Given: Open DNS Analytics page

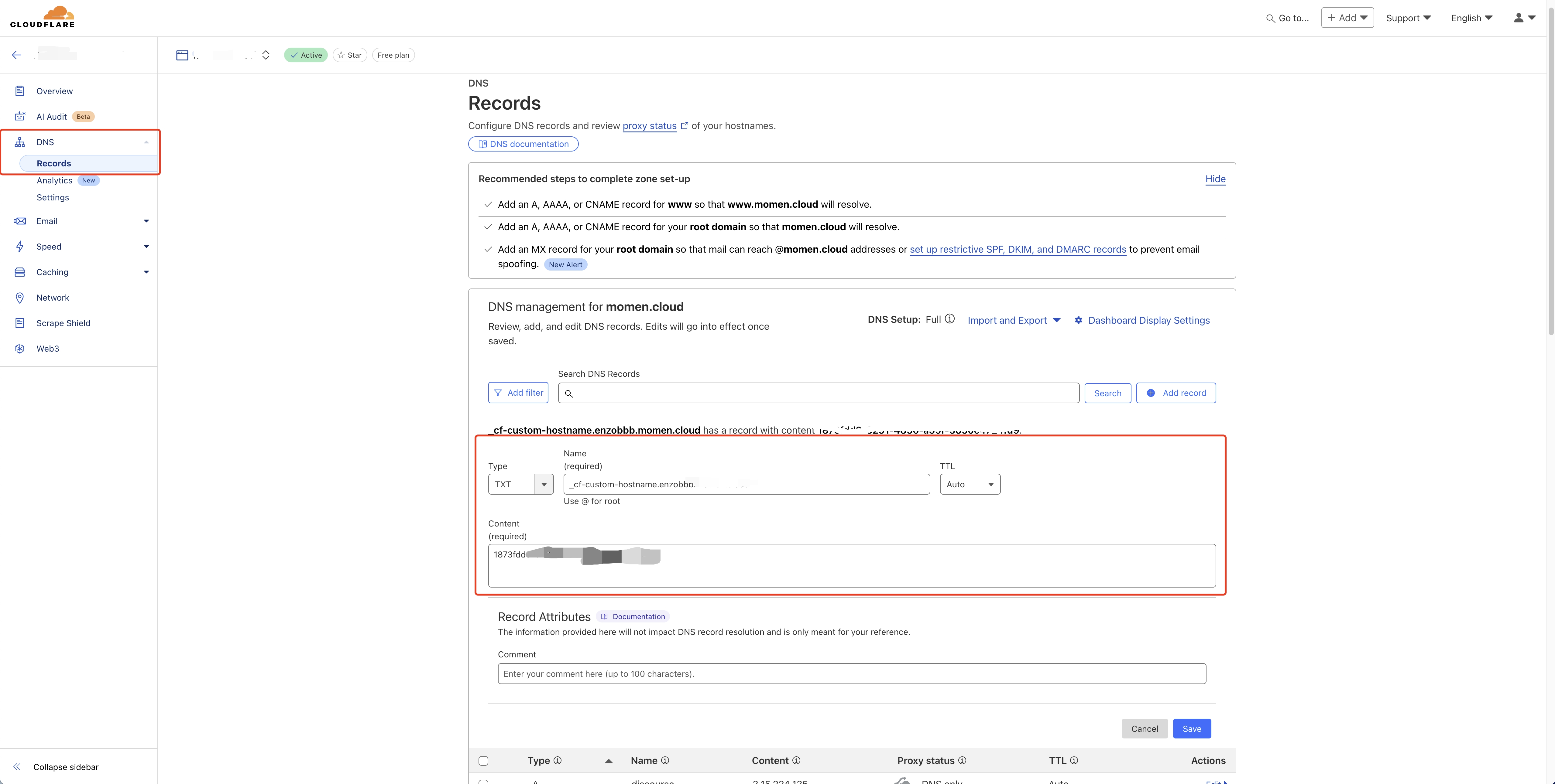Looking at the screenshot, I should [x=54, y=180].
